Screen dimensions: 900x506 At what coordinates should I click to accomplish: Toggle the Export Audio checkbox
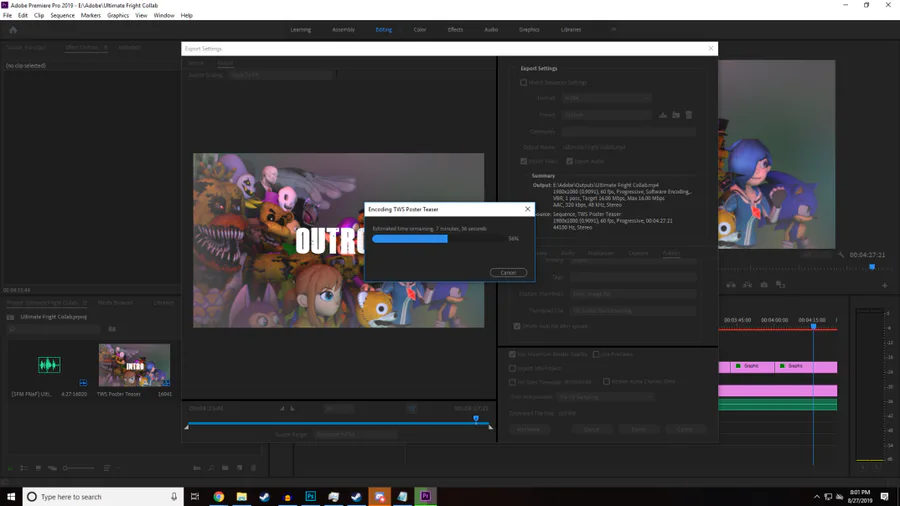tap(569, 161)
